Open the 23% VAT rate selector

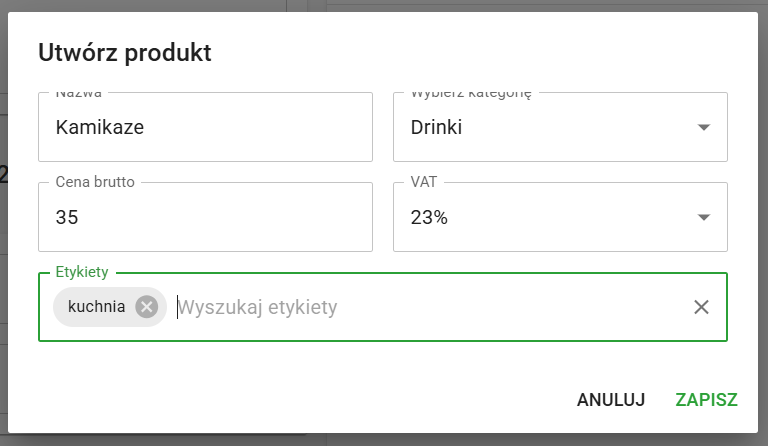540,217
